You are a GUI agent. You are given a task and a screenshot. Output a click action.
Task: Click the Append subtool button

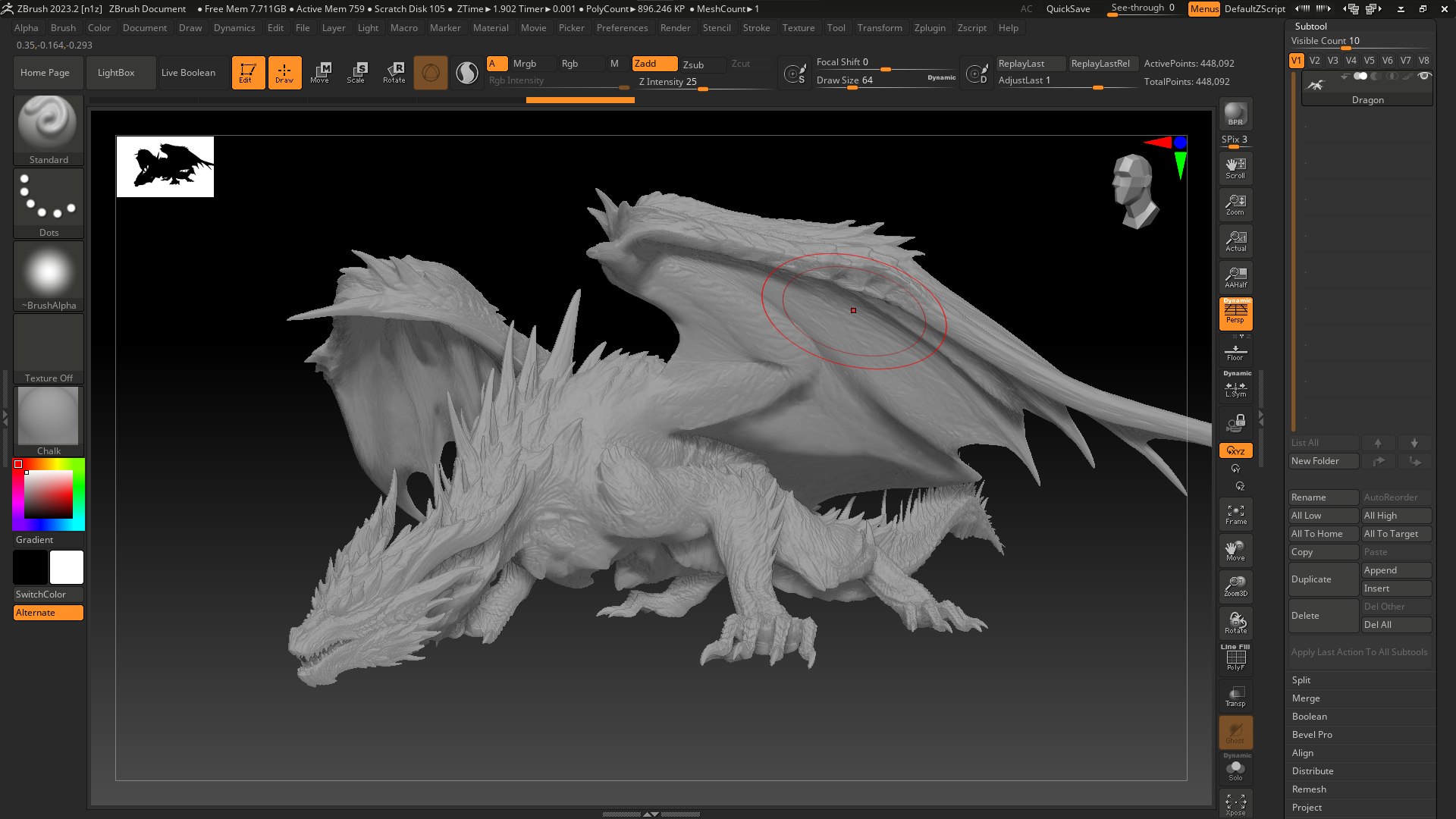(x=1396, y=570)
